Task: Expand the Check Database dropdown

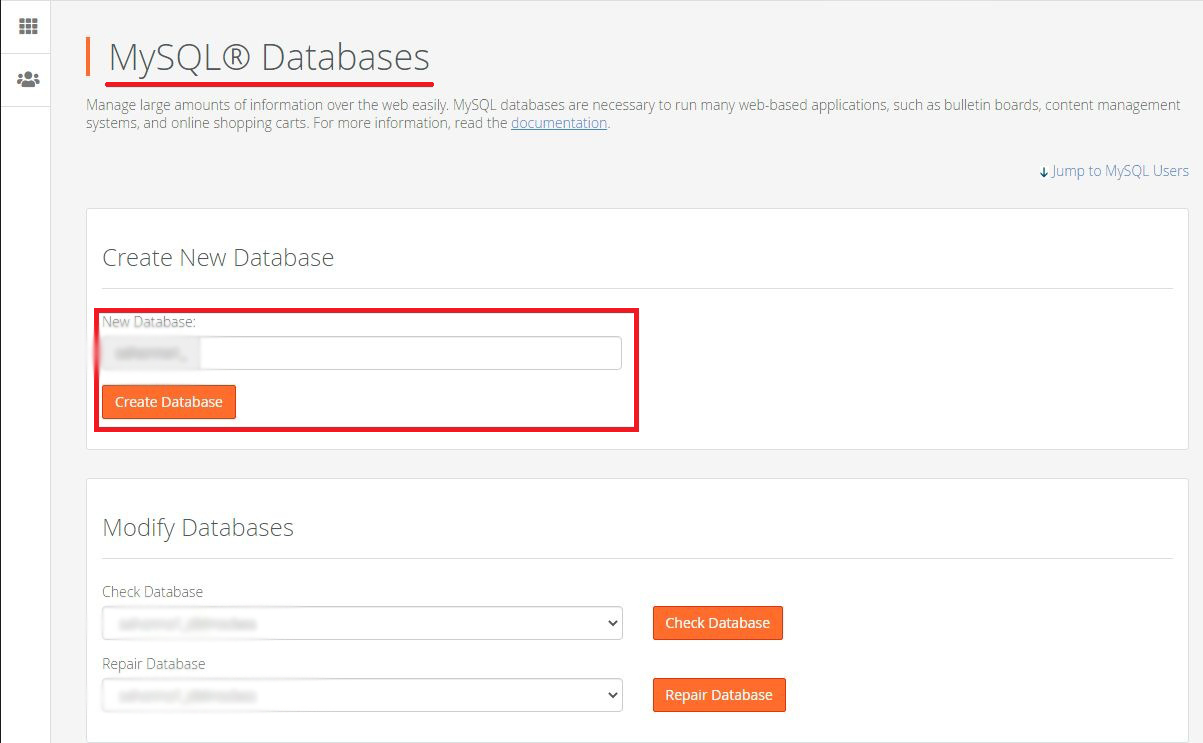Action: click(x=362, y=623)
